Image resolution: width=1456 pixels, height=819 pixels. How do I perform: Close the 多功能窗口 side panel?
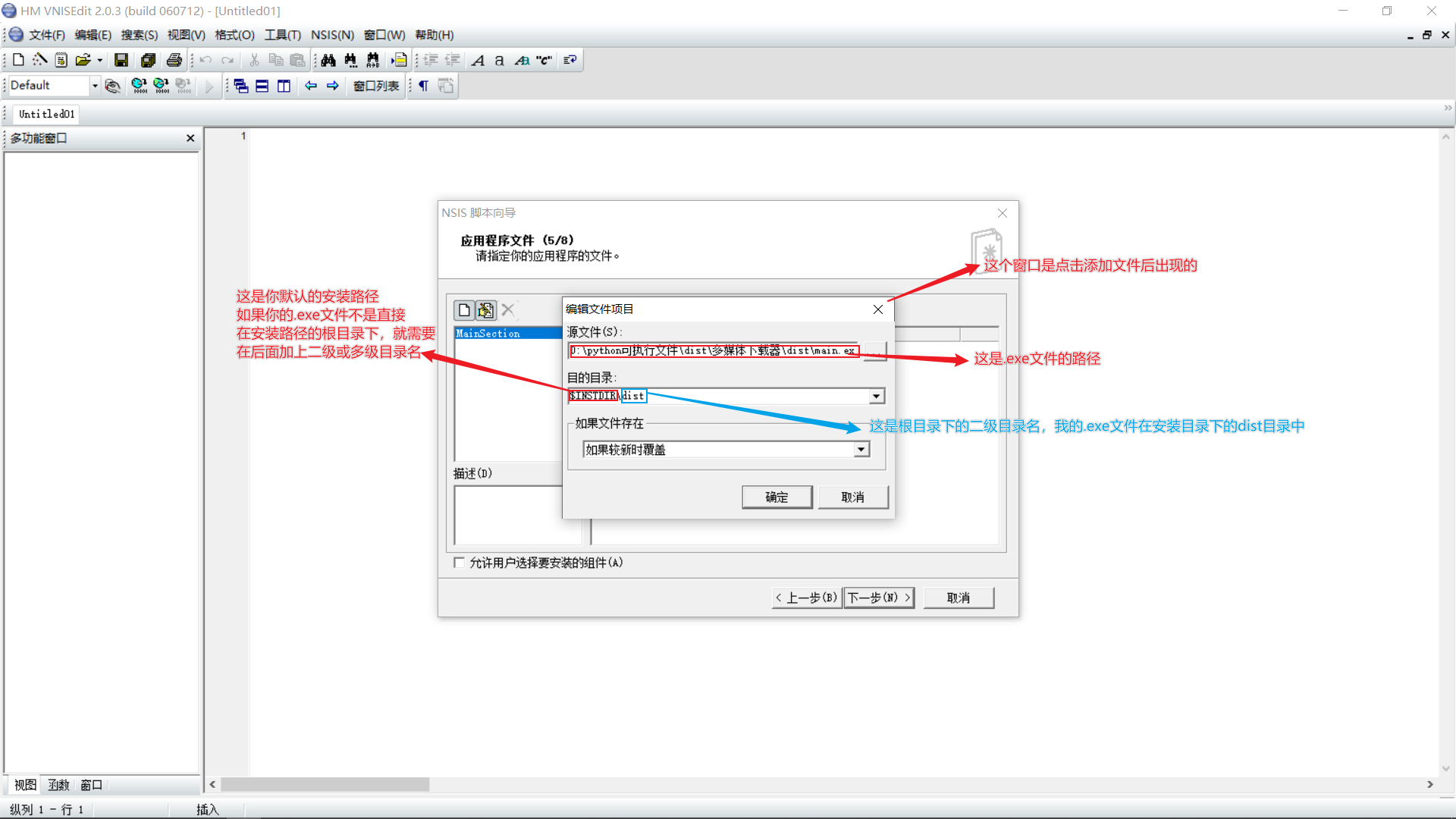[x=190, y=138]
